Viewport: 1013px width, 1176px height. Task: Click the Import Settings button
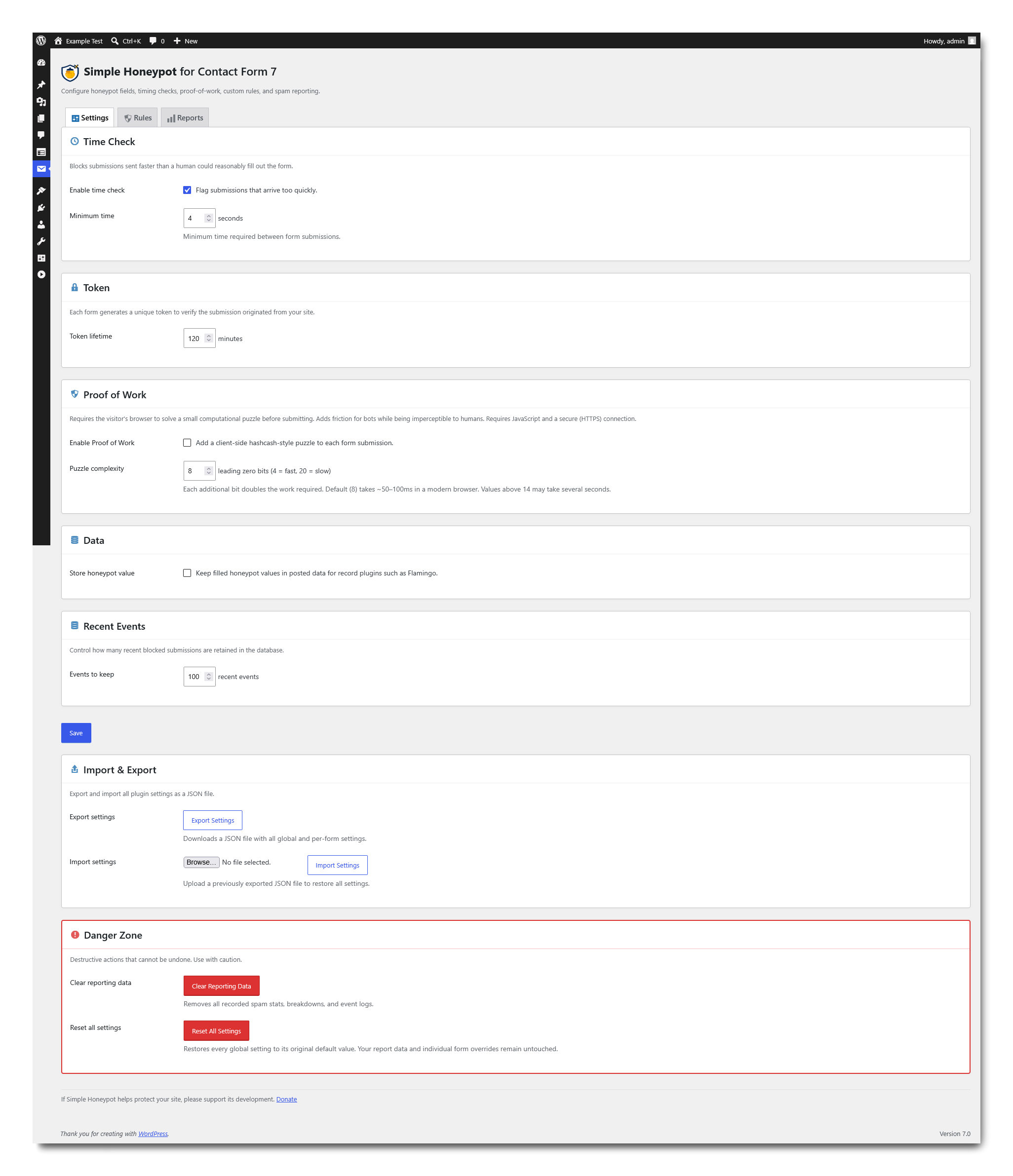pos(337,865)
